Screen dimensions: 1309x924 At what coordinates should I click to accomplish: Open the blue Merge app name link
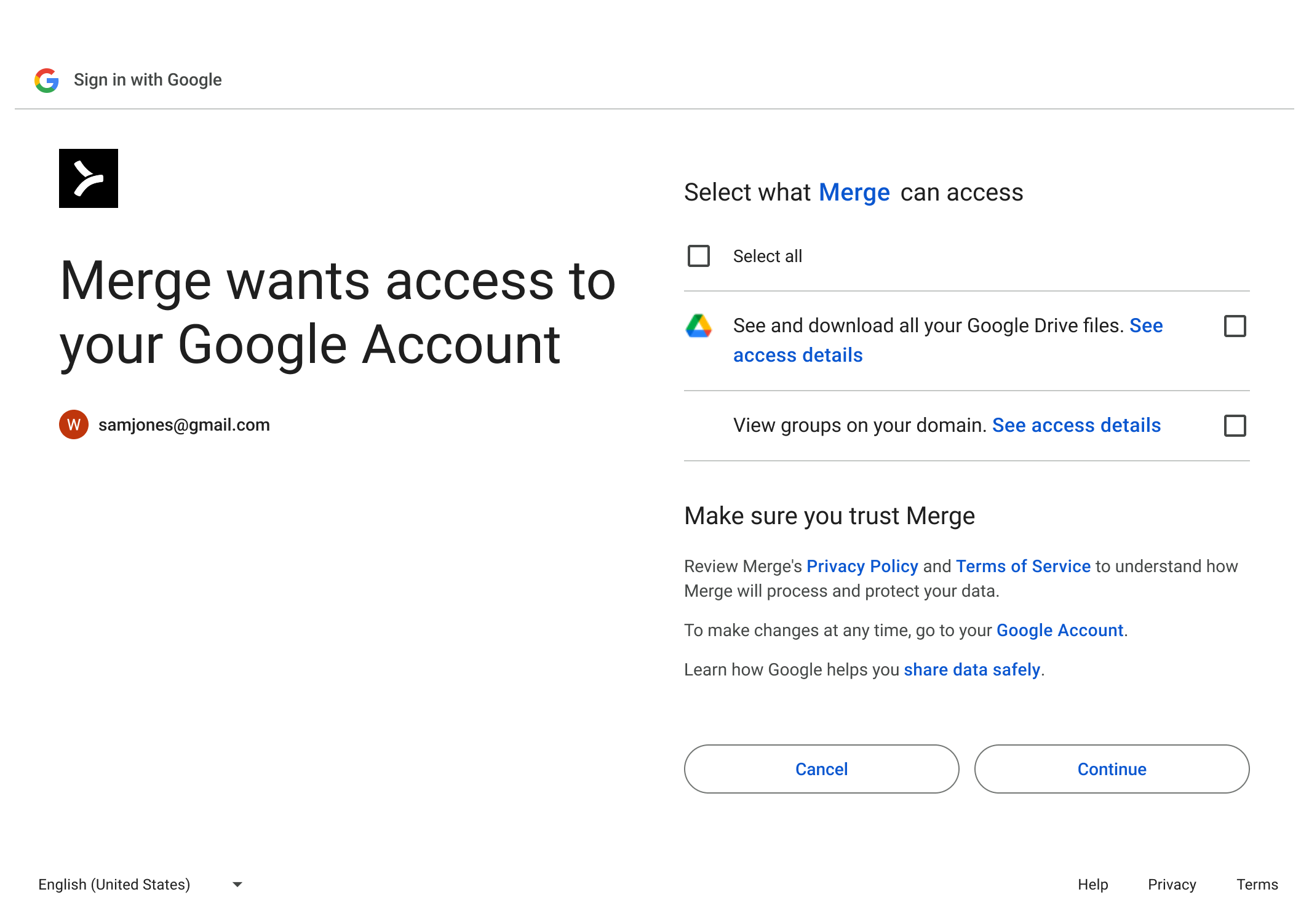[x=854, y=193]
